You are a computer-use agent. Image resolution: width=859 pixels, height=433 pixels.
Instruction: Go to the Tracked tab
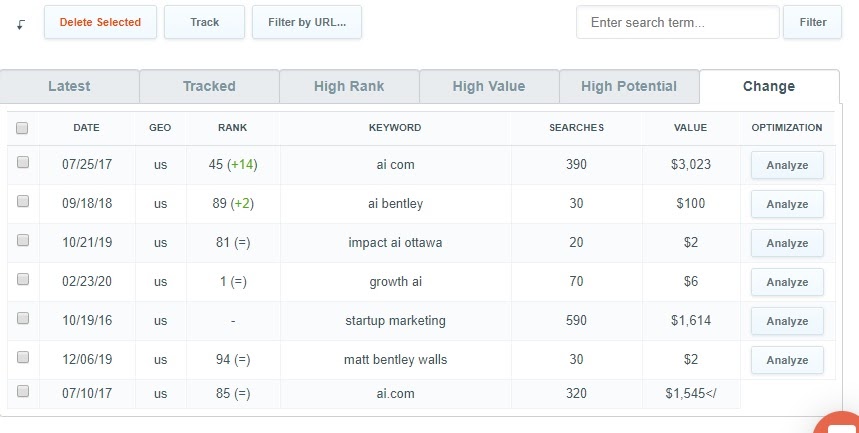point(209,87)
